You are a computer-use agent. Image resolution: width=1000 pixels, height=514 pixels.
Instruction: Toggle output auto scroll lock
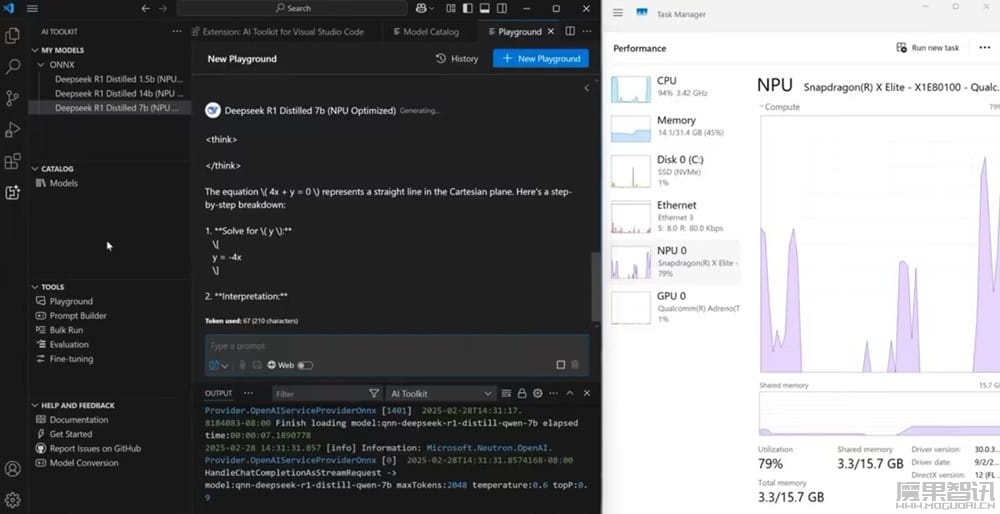click(522, 393)
